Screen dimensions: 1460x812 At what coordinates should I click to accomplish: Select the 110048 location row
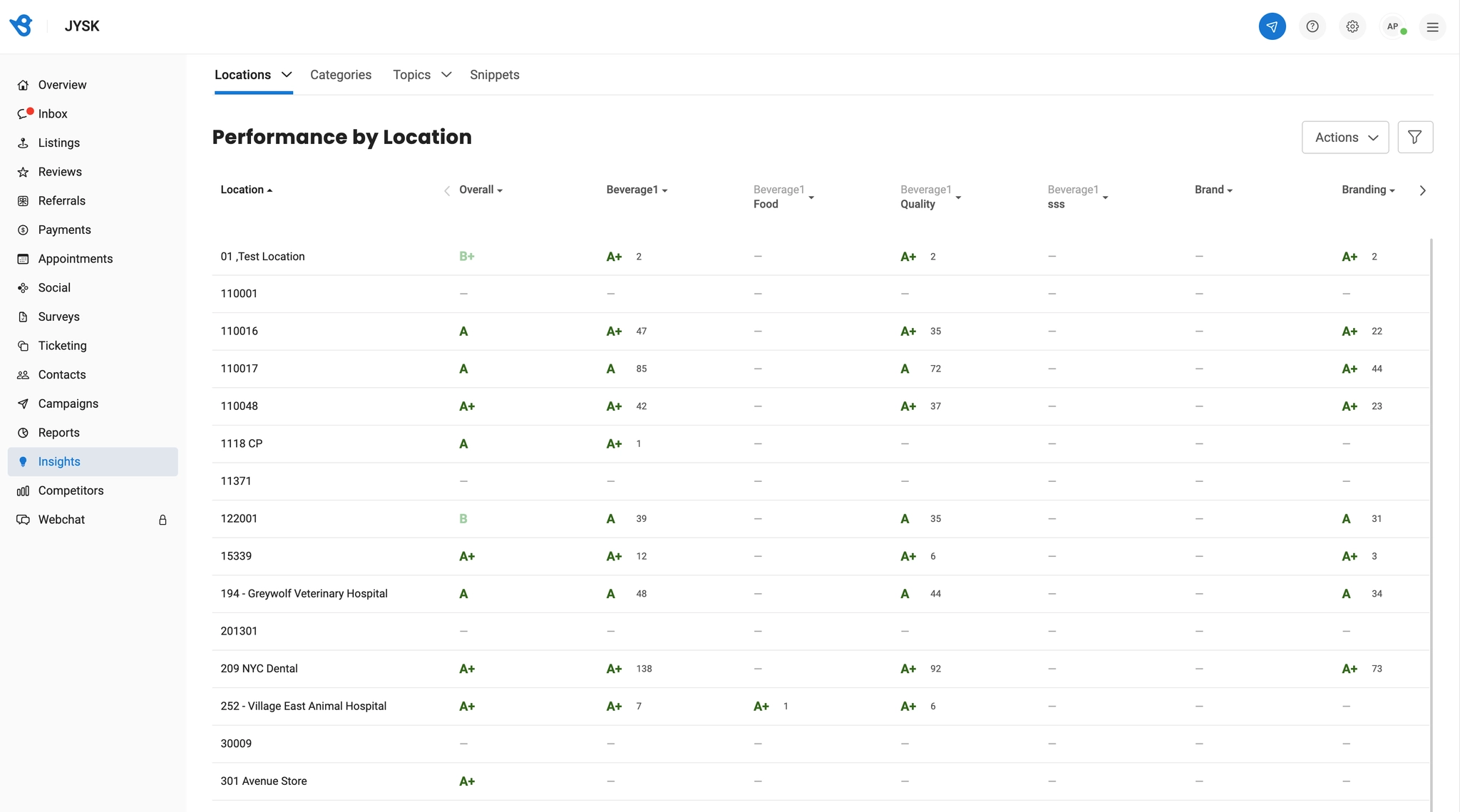coord(821,406)
